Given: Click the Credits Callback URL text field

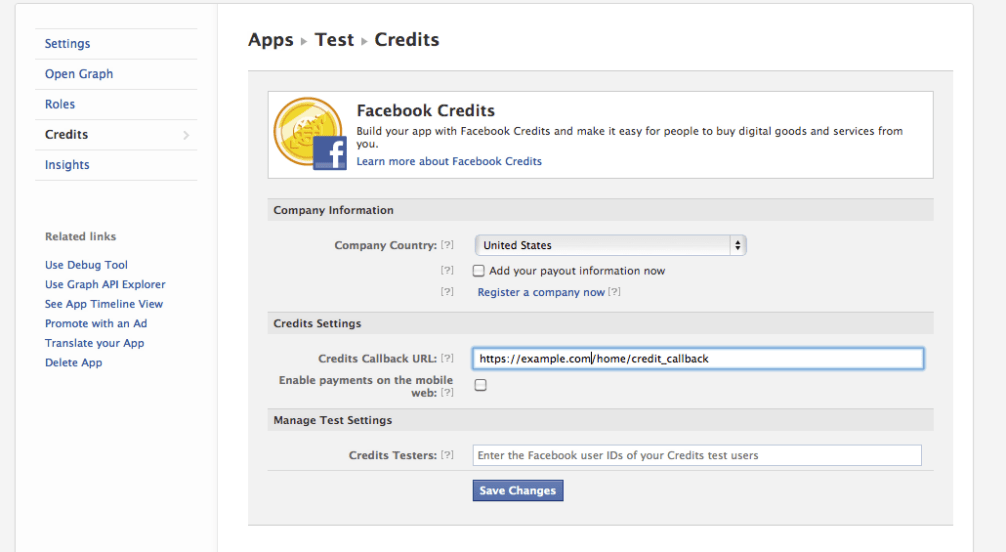Looking at the screenshot, I should [697, 358].
